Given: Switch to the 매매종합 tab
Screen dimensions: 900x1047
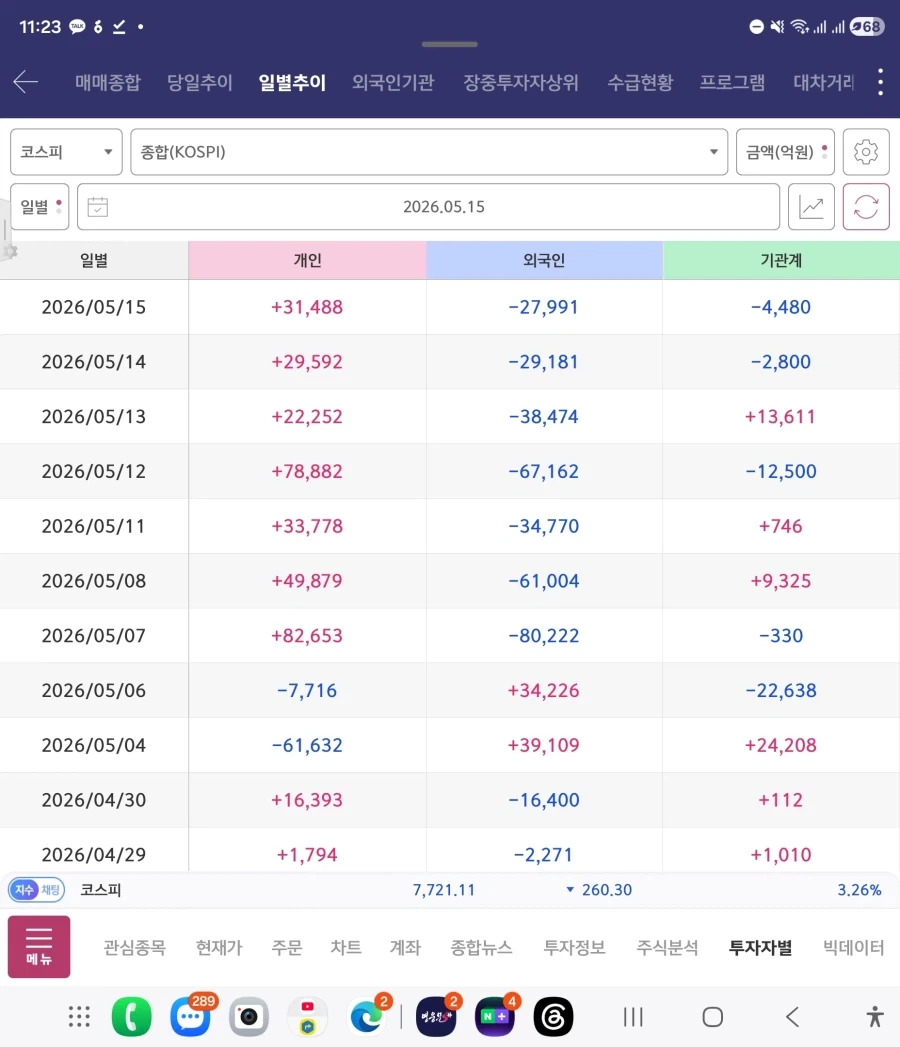Looking at the screenshot, I should coord(107,82).
